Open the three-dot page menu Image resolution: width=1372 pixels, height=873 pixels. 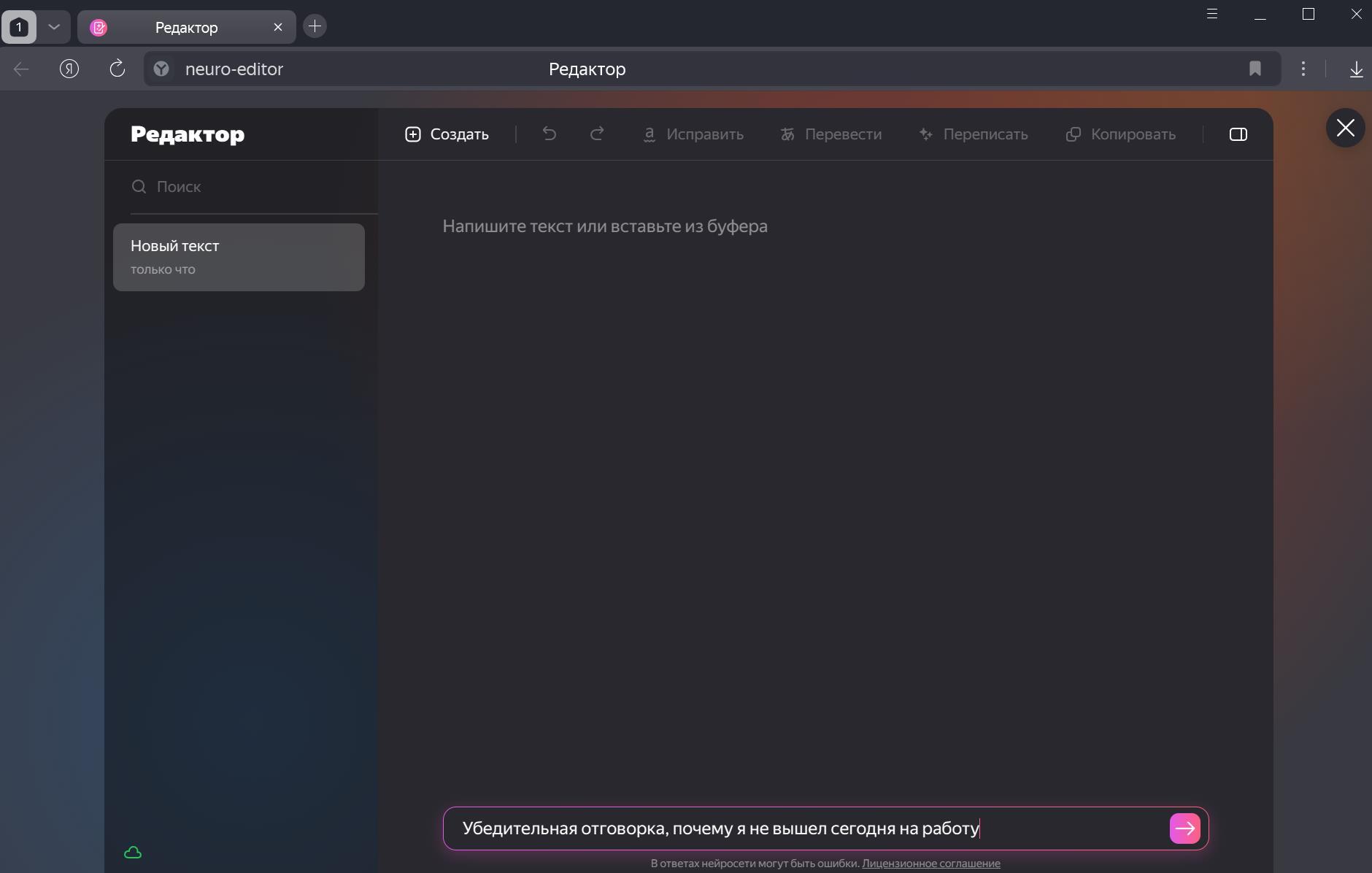(x=1303, y=69)
